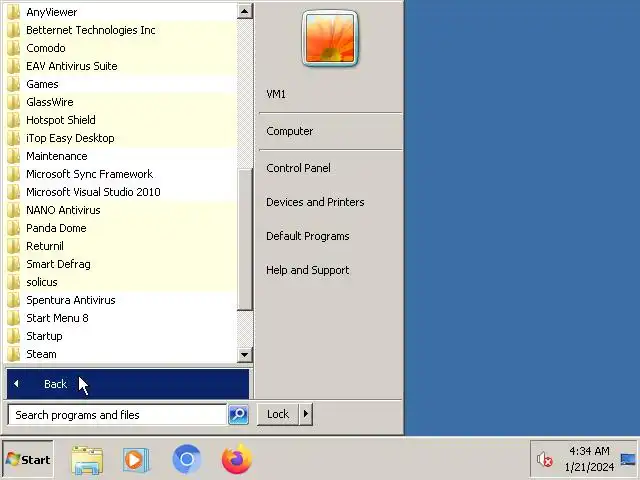
Task: Expand the EAV Antivirus Suite folder
Action: [121, 66]
